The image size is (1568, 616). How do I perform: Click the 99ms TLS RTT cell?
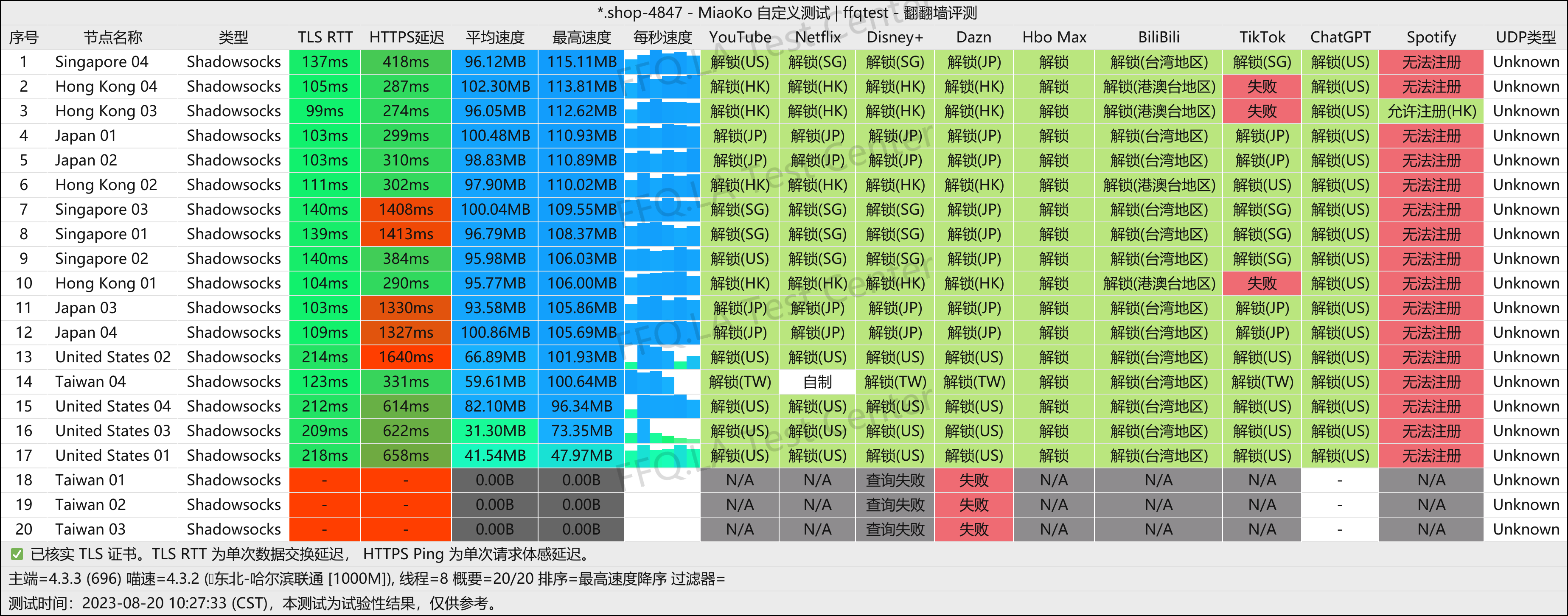tap(325, 112)
